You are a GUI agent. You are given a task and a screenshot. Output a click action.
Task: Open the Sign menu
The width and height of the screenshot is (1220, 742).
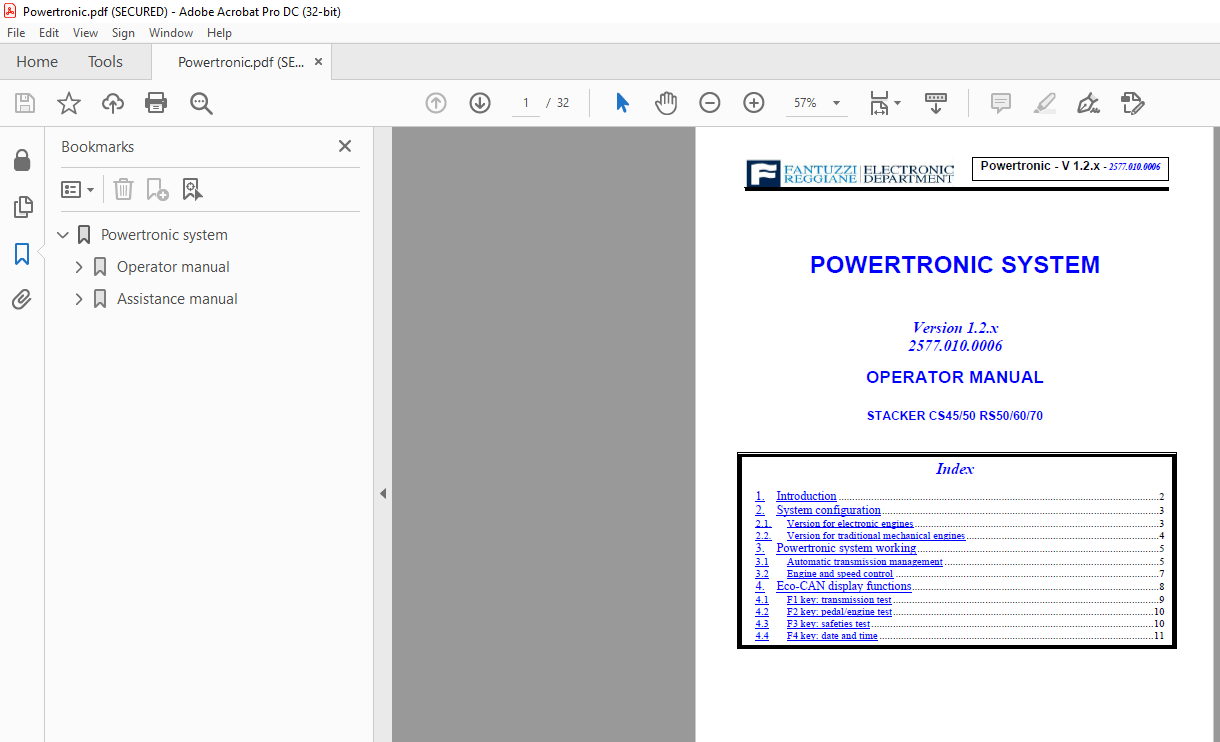click(x=123, y=33)
